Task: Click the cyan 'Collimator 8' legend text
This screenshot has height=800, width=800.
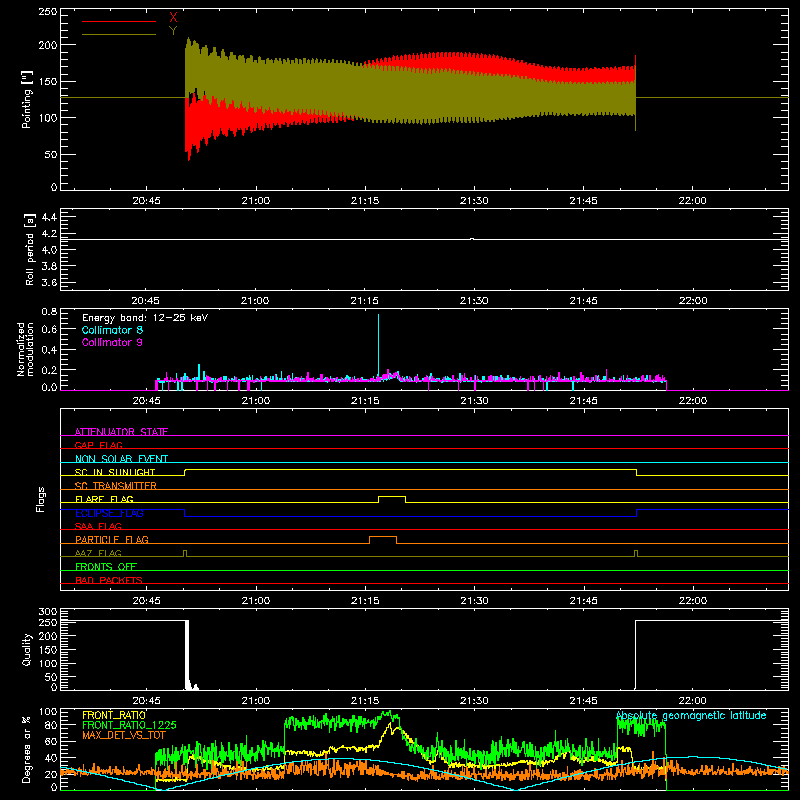Action: point(112,330)
